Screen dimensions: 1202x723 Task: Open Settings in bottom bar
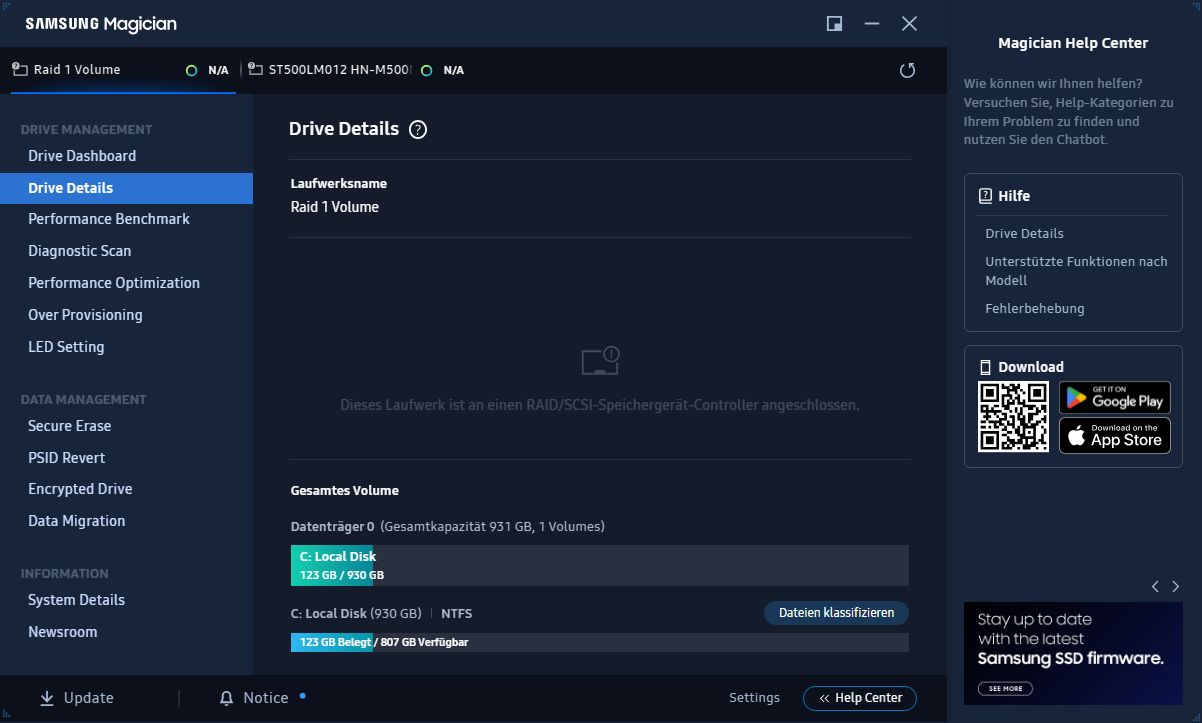[754, 698]
